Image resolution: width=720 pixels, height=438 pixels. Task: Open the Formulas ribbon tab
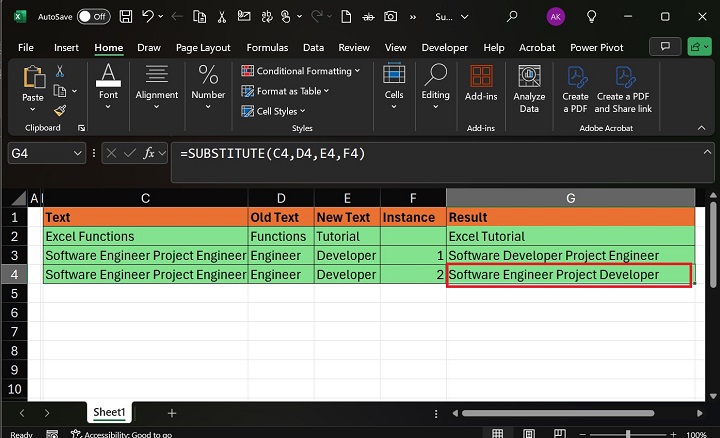click(267, 47)
